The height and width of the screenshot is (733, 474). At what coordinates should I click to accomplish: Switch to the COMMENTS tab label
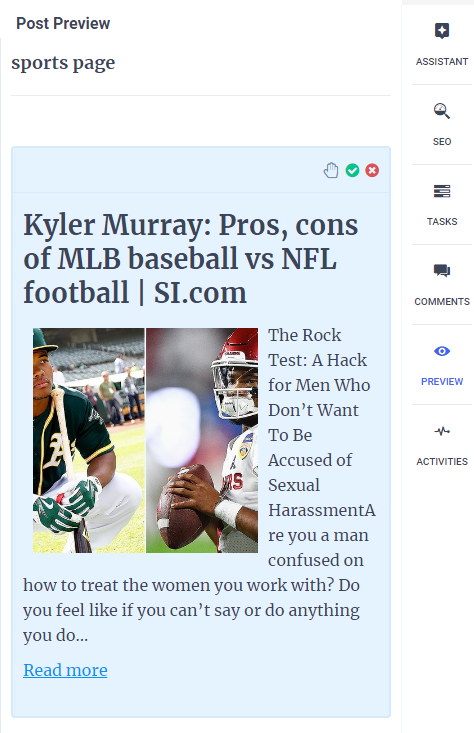(x=442, y=302)
